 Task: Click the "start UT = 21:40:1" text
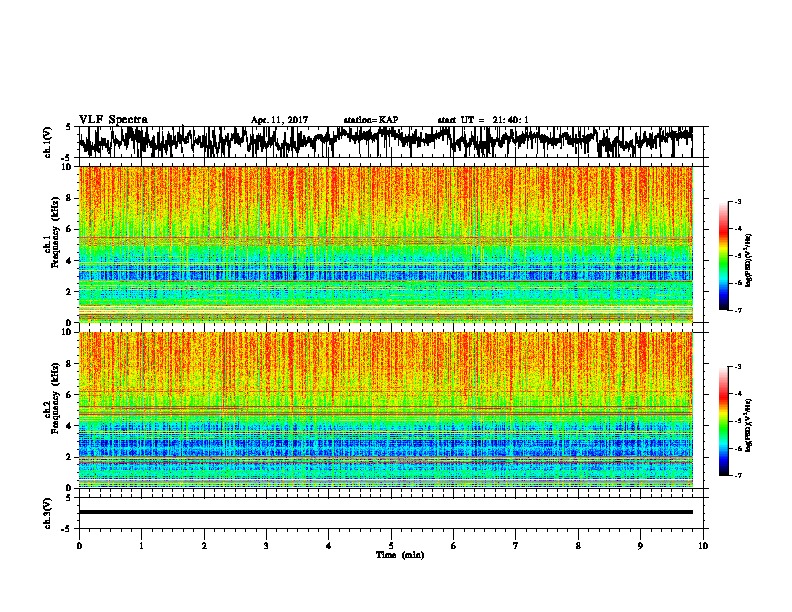point(483,120)
